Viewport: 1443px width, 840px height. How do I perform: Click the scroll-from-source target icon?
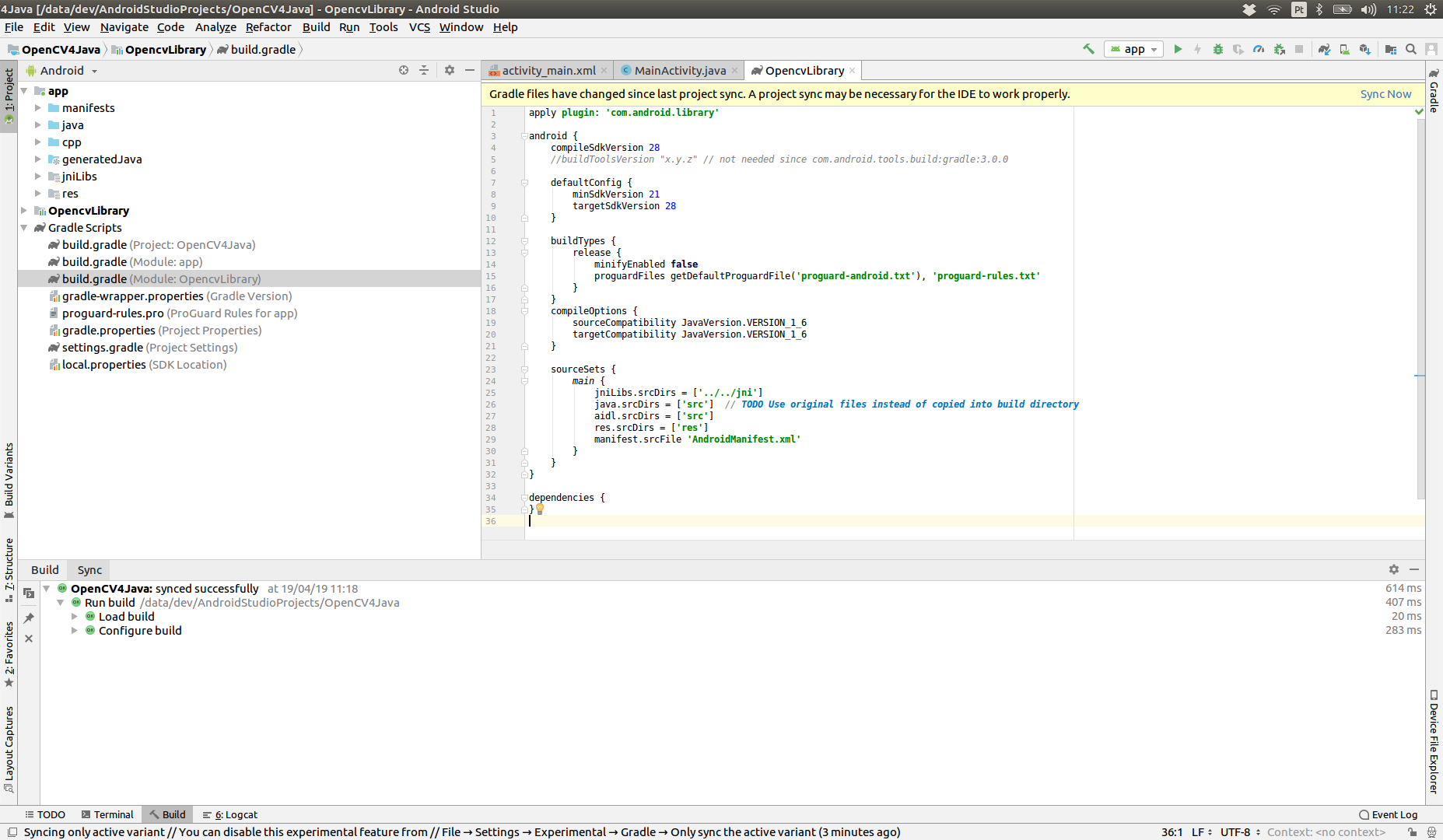[x=404, y=70]
